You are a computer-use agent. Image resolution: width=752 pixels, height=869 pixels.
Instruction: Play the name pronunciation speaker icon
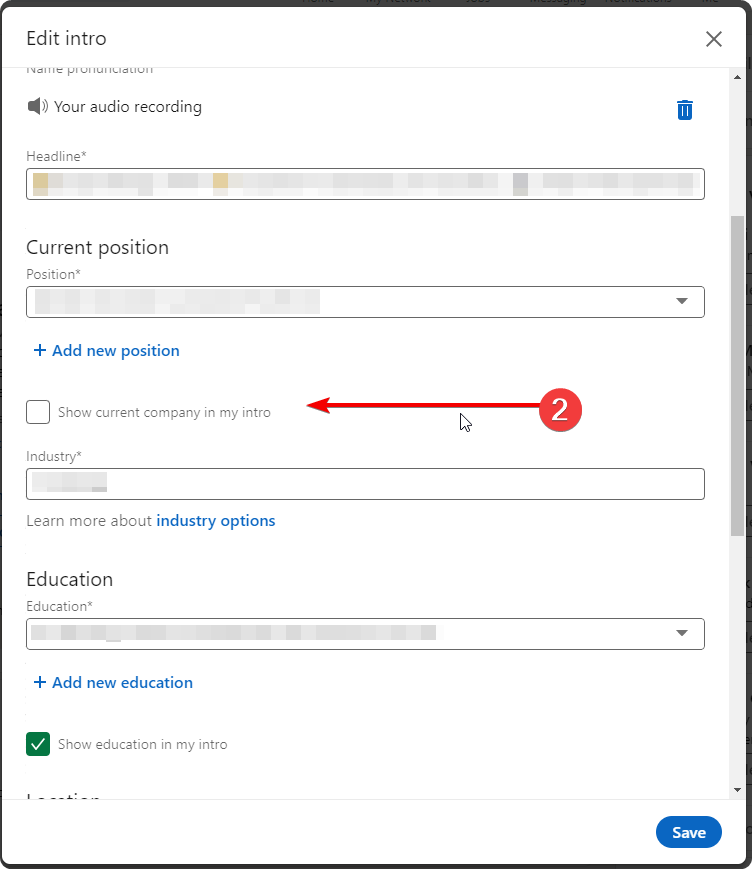[x=38, y=106]
